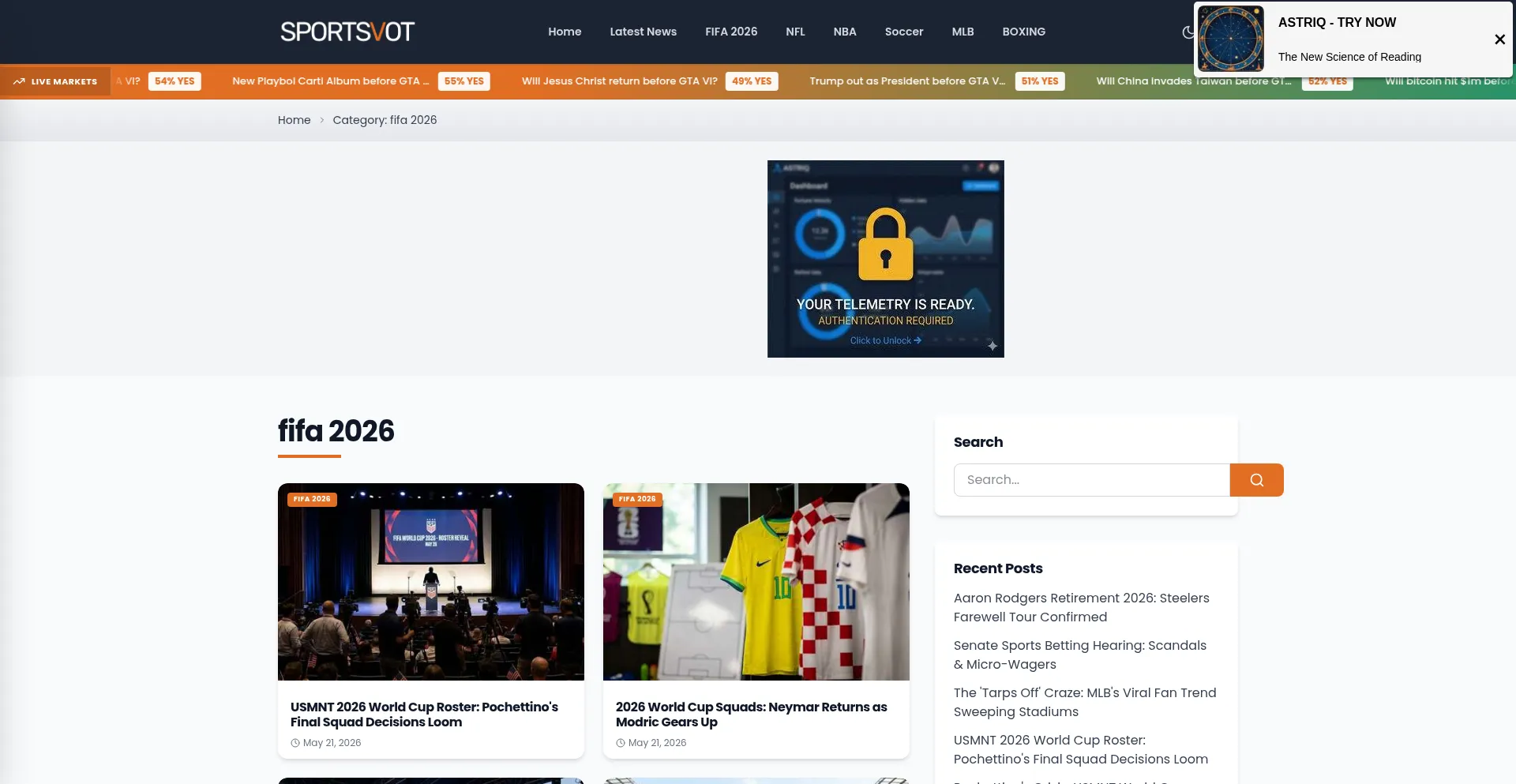Open recent post 'Senate Sports Betting Hearing'
This screenshot has width=1516, height=784.
click(1080, 655)
